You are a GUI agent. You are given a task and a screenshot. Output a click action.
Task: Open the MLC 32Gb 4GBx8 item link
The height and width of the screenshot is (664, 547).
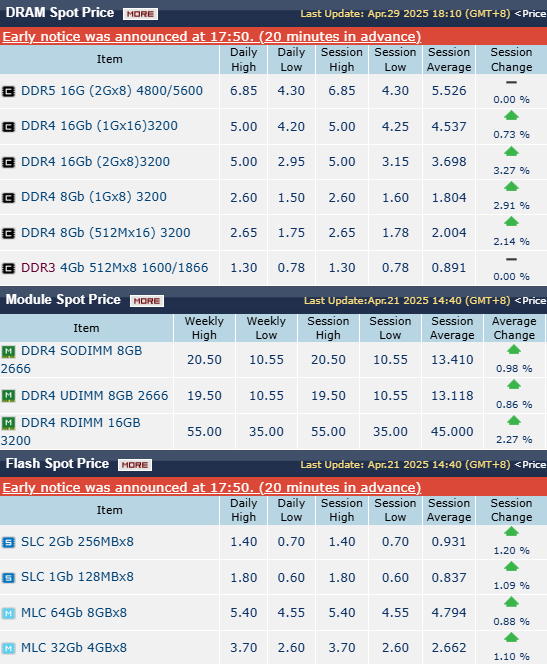coord(74,648)
